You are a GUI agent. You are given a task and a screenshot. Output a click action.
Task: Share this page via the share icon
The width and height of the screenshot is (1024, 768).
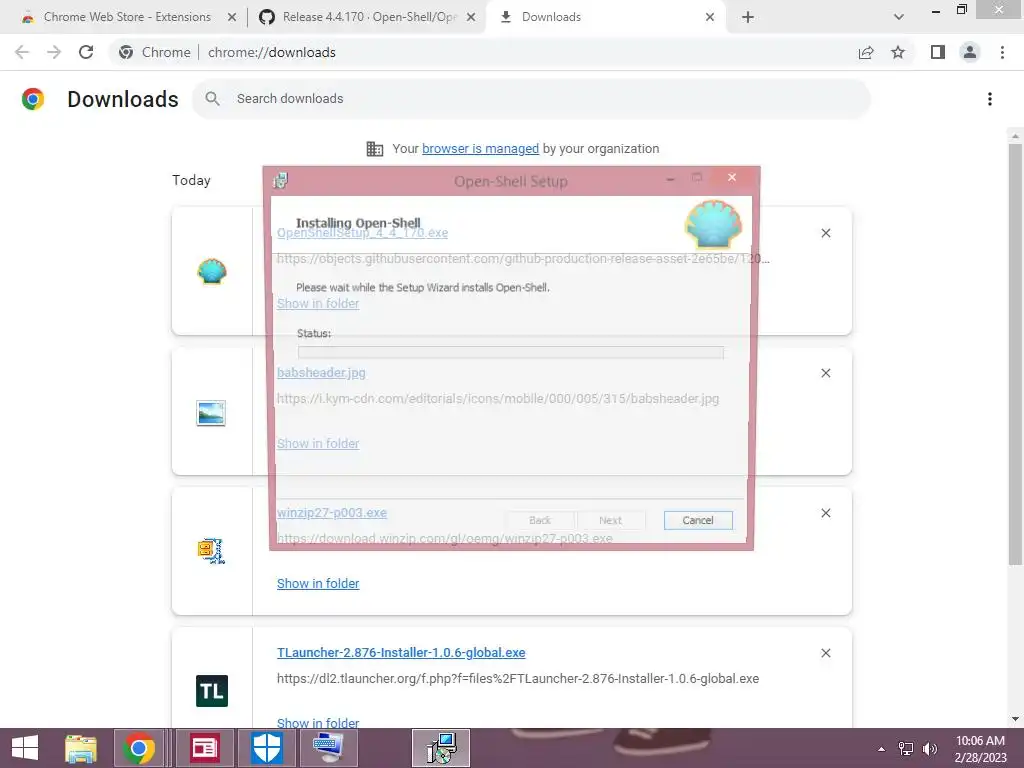click(x=866, y=52)
